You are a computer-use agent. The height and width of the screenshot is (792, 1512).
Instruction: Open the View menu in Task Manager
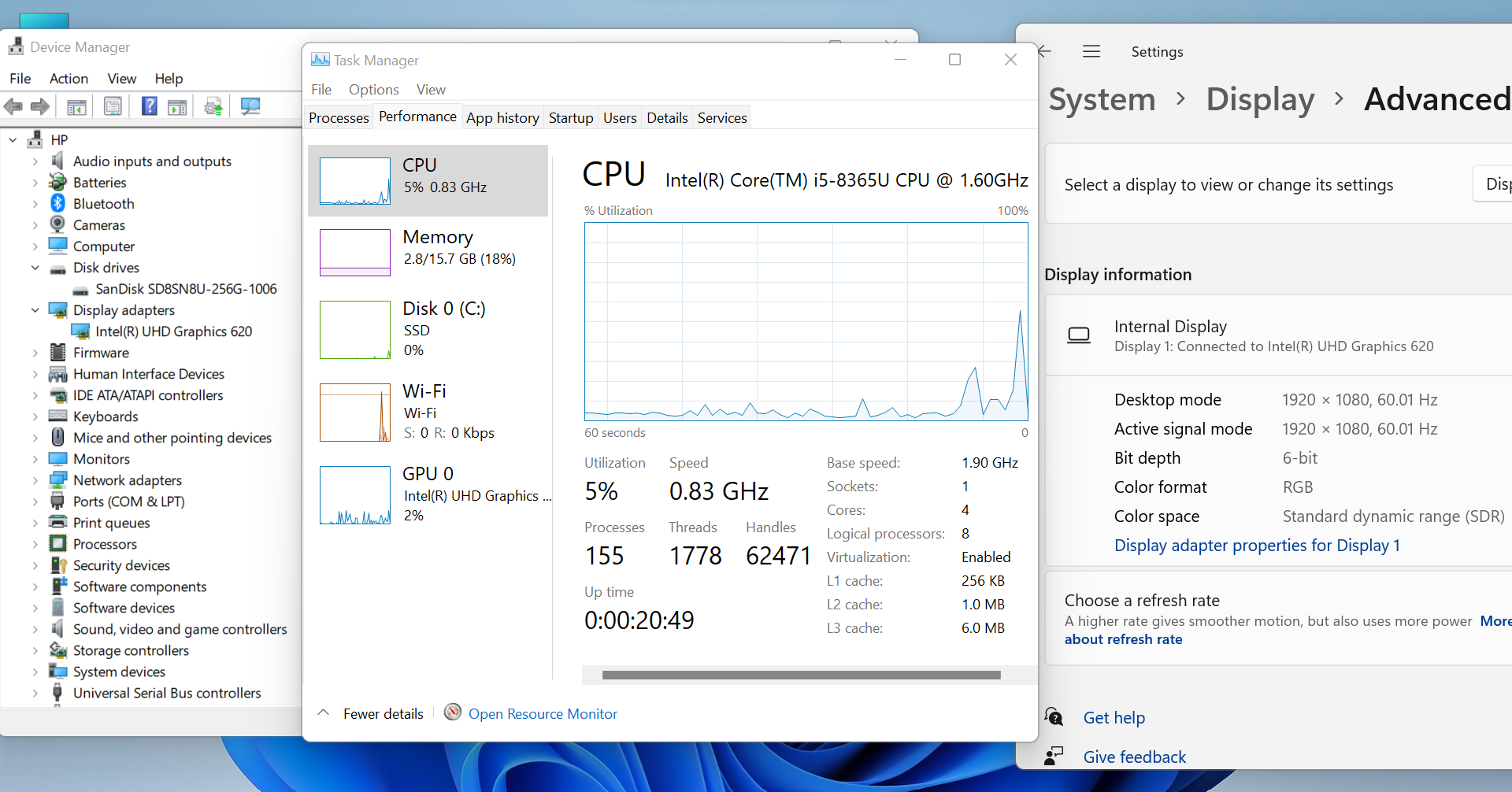tap(431, 90)
